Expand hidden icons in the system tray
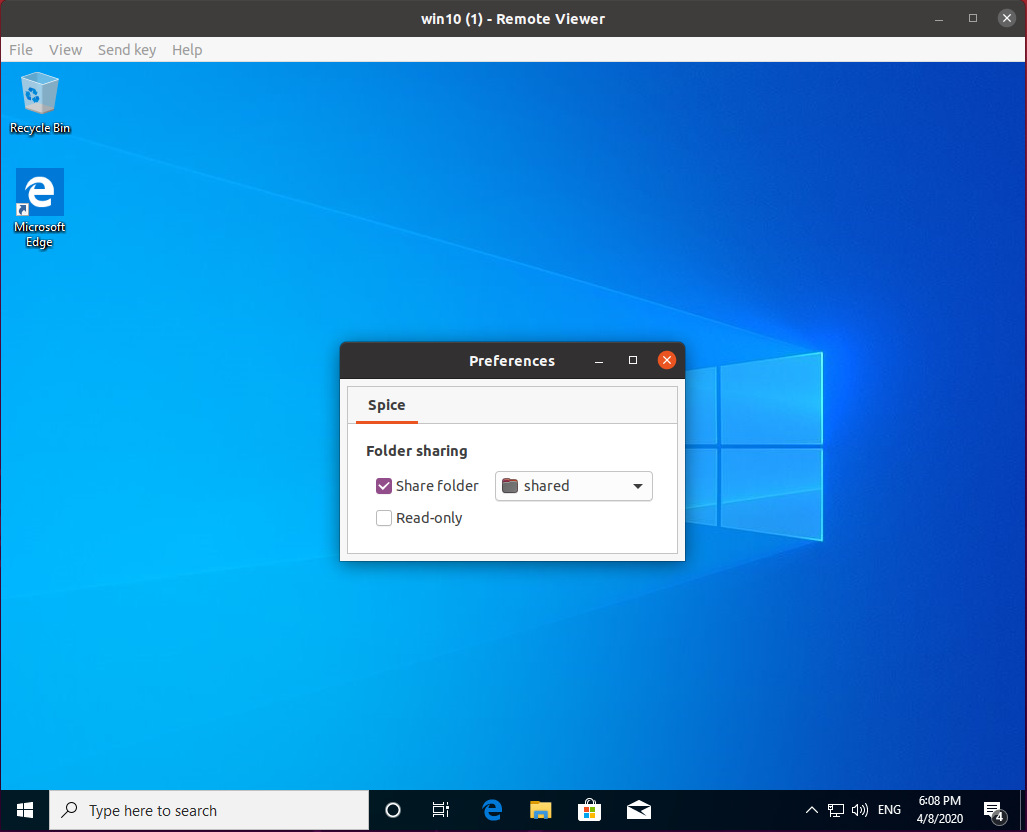Viewport: 1027px width, 832px height. tap(811, 810)
